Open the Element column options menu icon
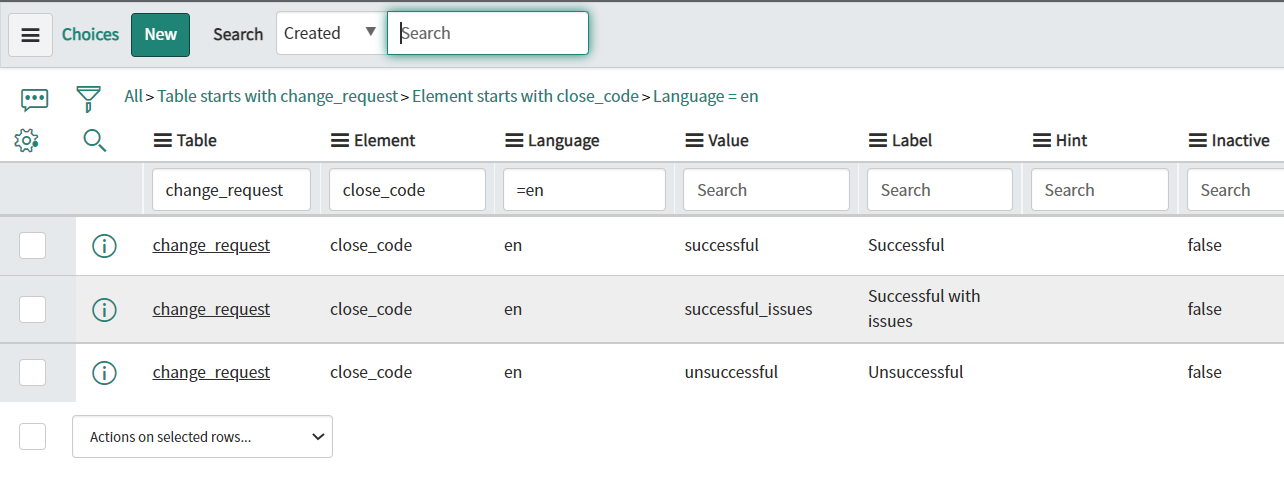The image size is (1284, 478). pos(339,141)
